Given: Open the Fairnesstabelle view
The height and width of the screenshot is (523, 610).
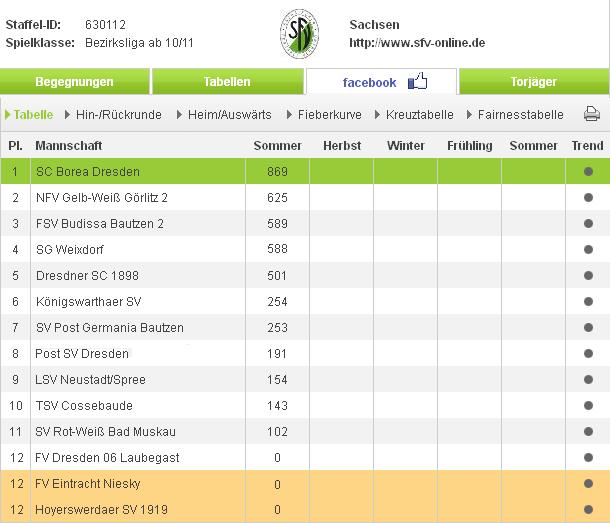Looking at the screenshot, I should click(x=515, y=115).
